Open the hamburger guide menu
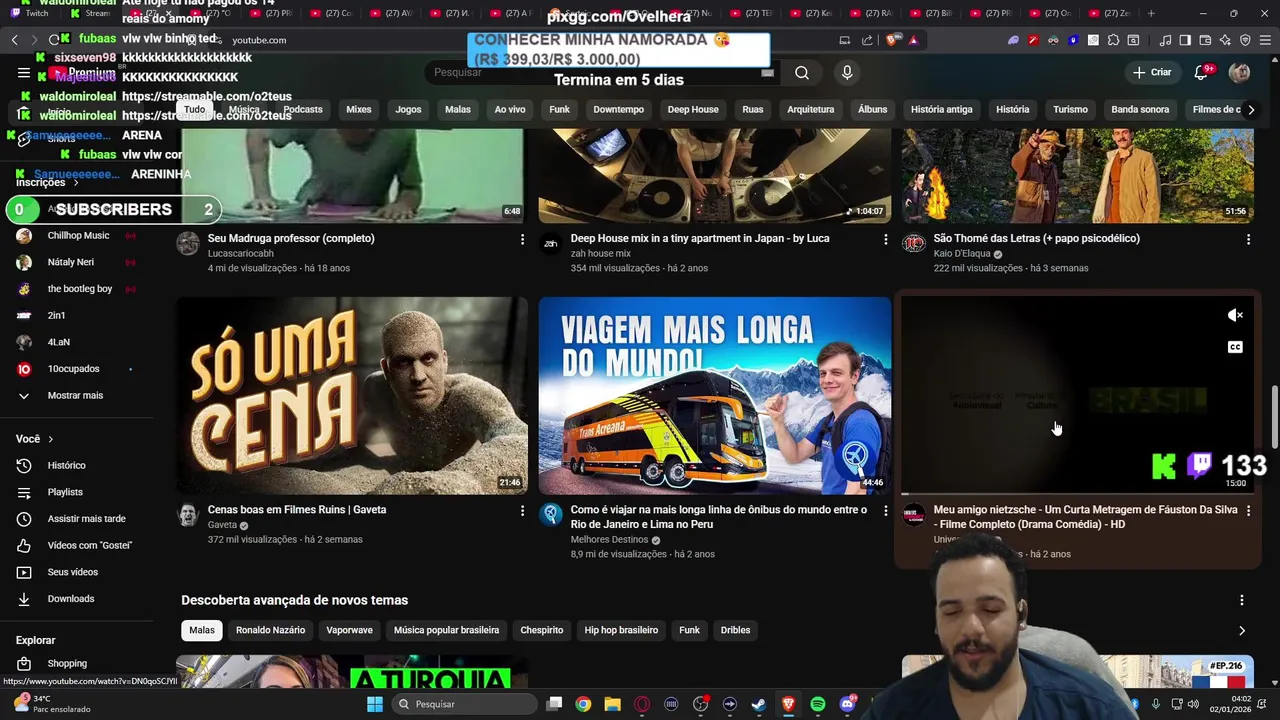 [23, 73]
